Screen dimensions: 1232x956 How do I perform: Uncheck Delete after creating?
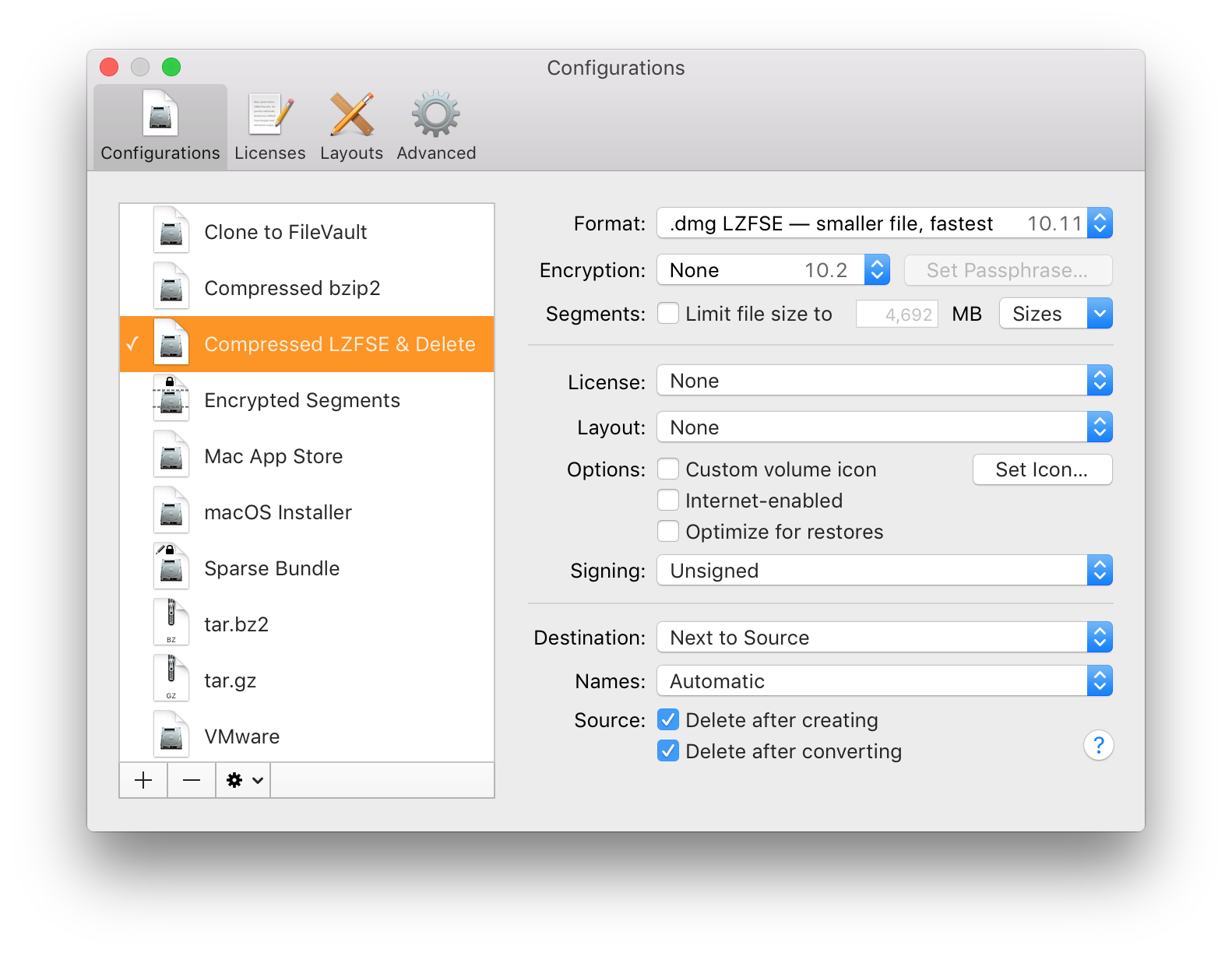point(668,720)
